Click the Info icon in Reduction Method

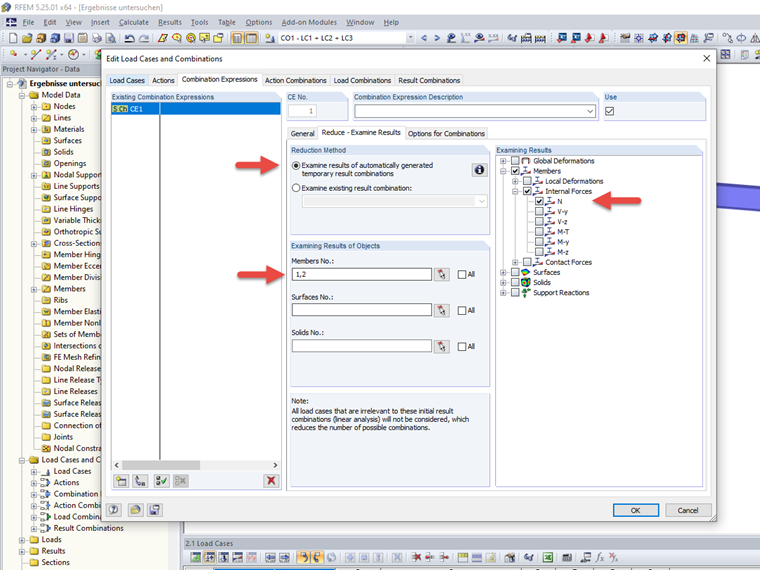click(479, 170)
